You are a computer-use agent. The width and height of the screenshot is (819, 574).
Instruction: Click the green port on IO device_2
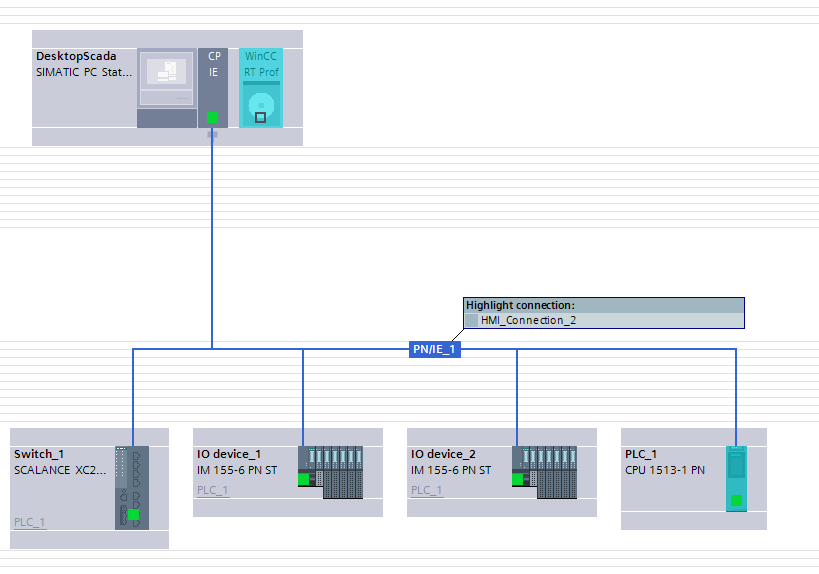point(518,479)
